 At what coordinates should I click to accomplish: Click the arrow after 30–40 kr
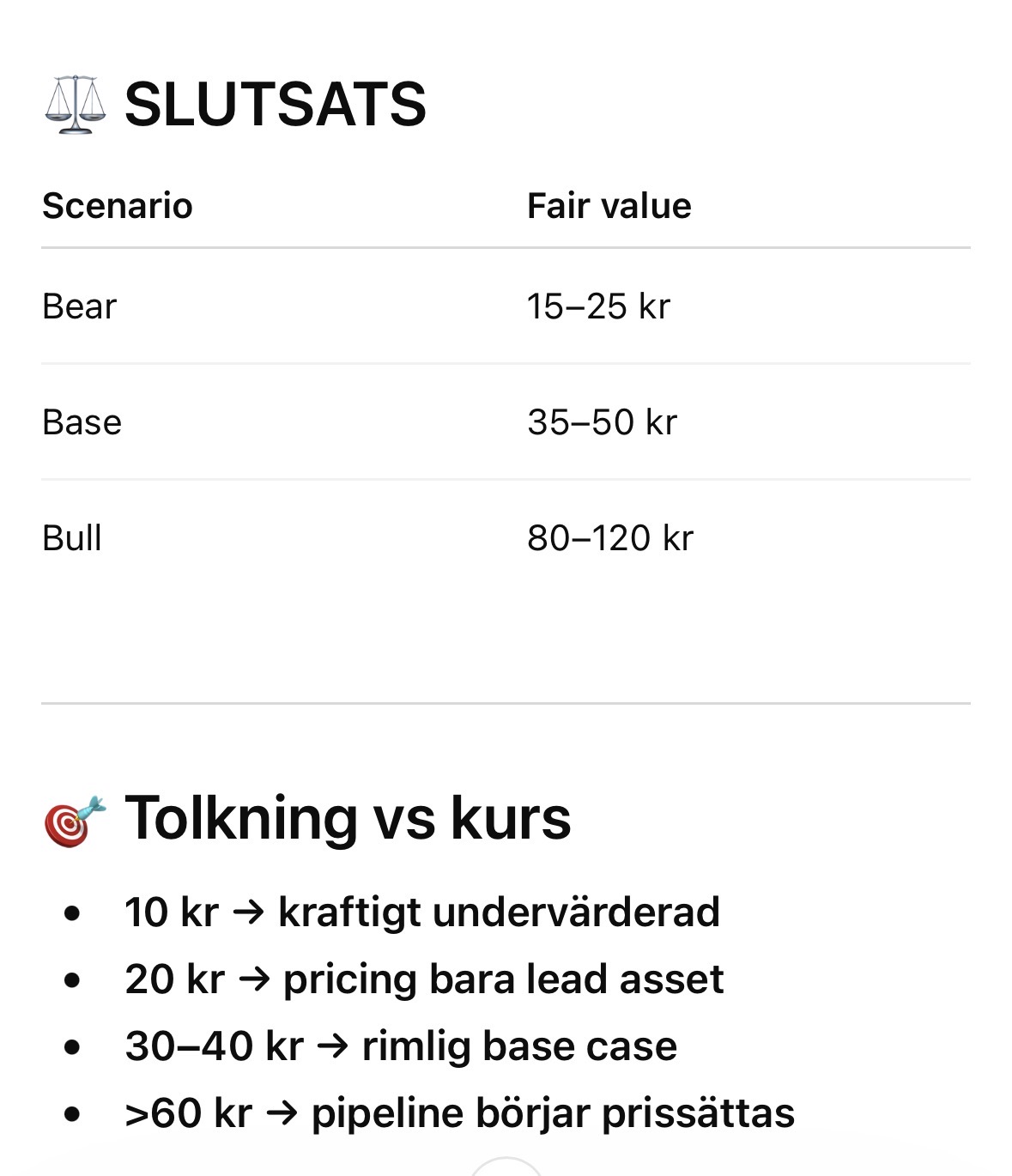pyautogui.click(x=333, y=1046)
